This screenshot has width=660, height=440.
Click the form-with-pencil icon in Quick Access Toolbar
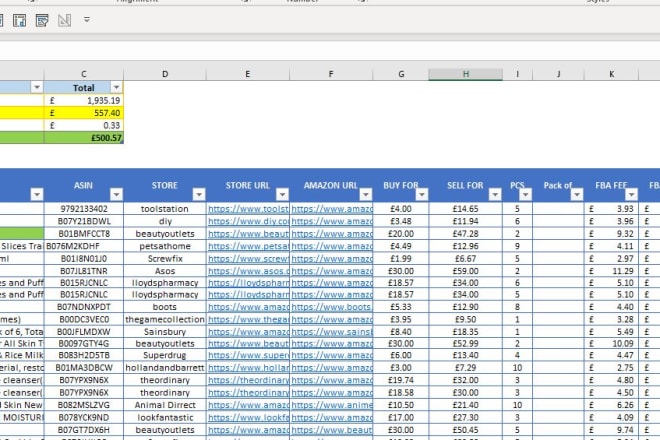click(x=42, y=20)
